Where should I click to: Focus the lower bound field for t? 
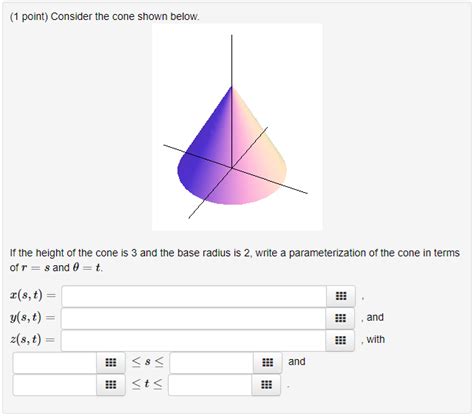coord(55,385)
